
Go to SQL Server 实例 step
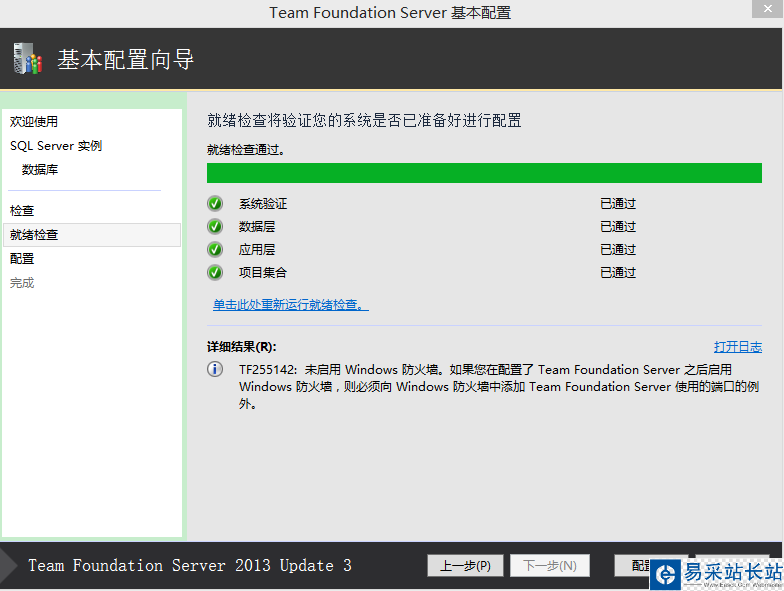pyautogui.click(x=56, y=146)
